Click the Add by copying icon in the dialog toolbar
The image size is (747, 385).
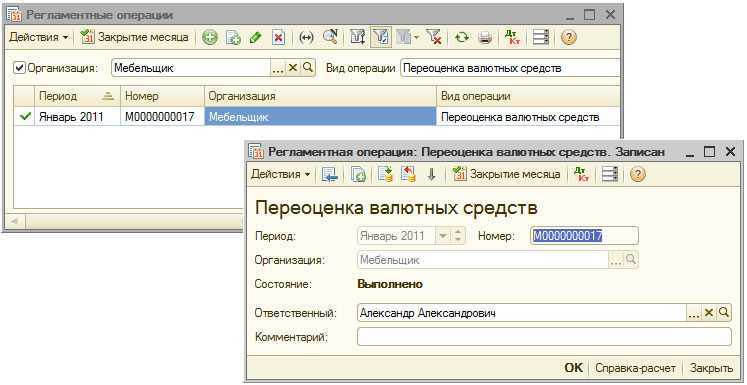(x=358, y=174)
